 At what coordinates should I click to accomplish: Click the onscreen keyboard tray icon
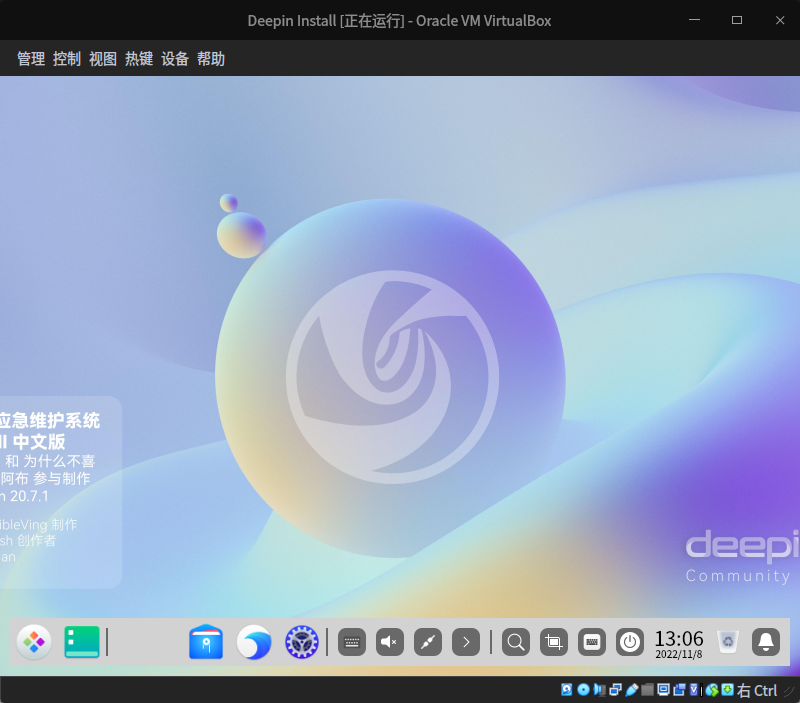pyautogui.click(x=352, y=642)
